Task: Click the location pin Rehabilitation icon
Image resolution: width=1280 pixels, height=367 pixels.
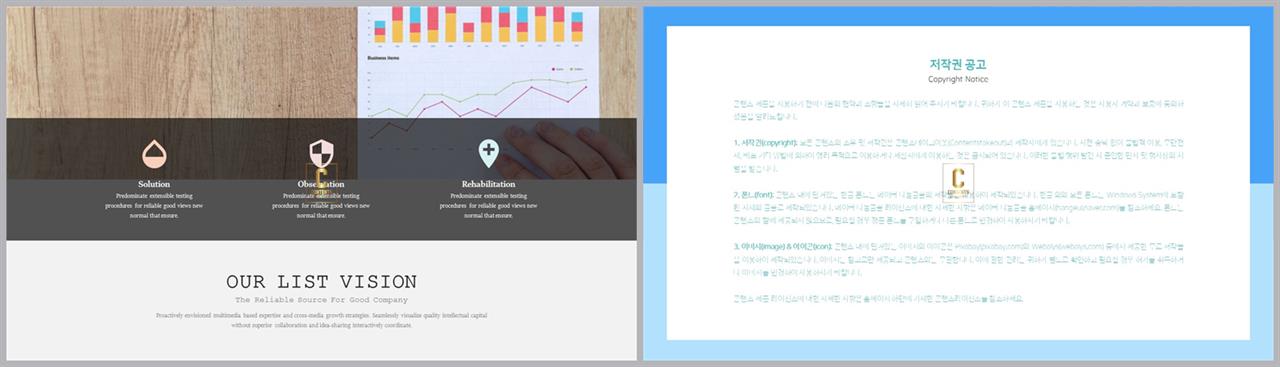Action: tap(488, 154)
